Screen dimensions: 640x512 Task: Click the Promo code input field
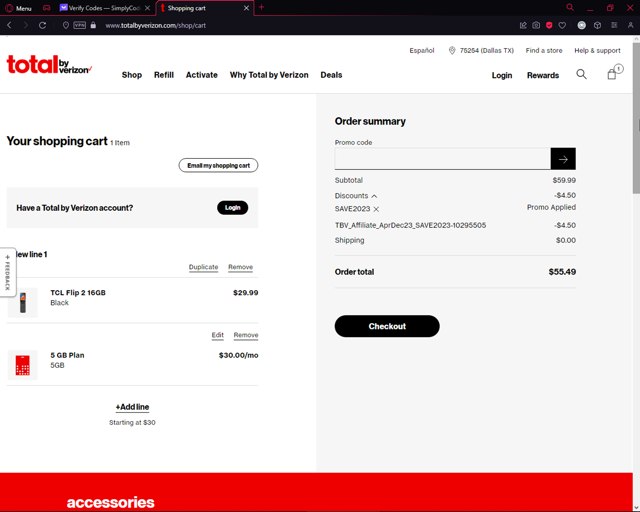pyautogui.click(x=442, y=159)
